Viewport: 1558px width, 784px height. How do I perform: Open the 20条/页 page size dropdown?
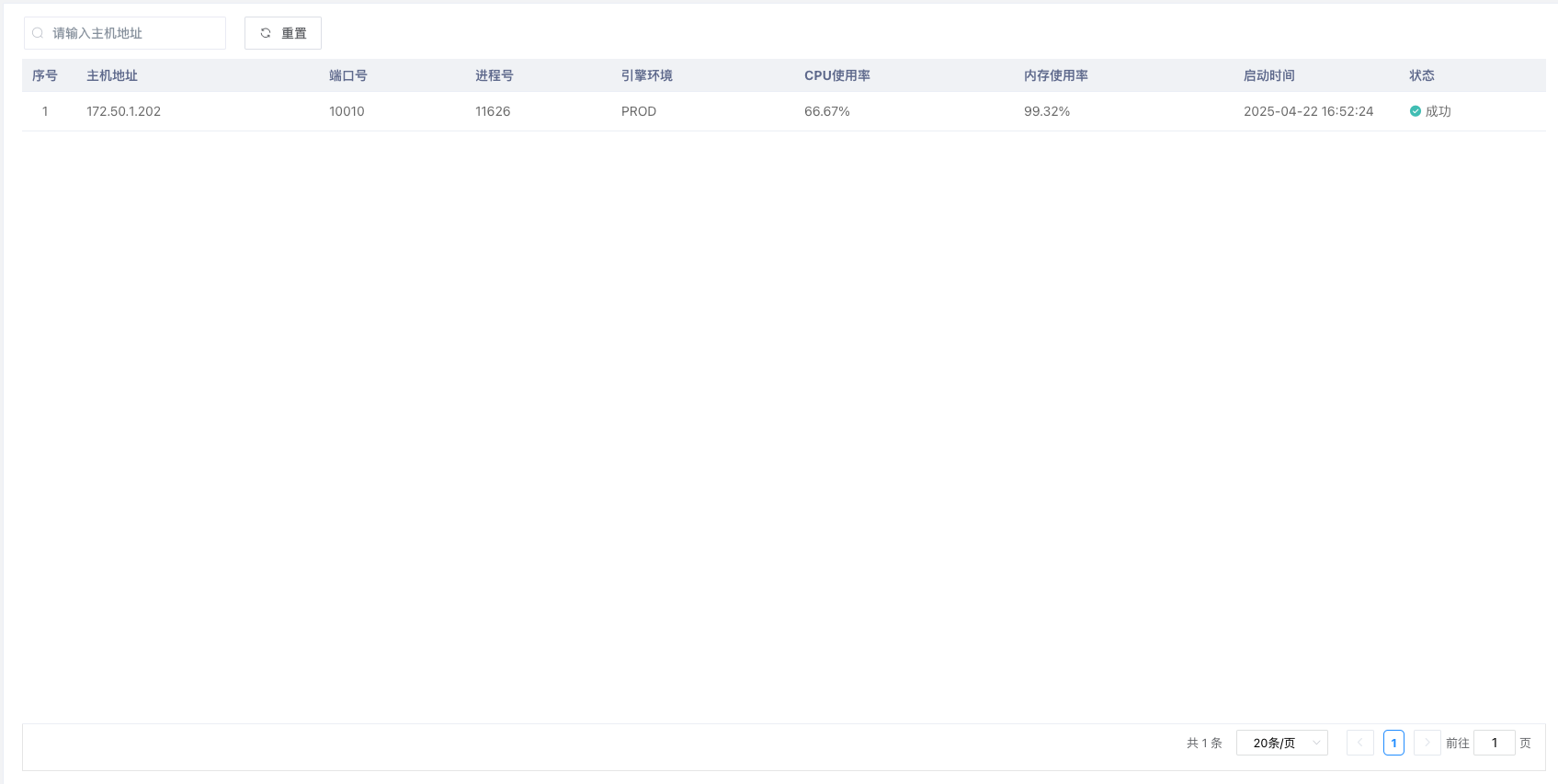click(x=1282, y=743)
